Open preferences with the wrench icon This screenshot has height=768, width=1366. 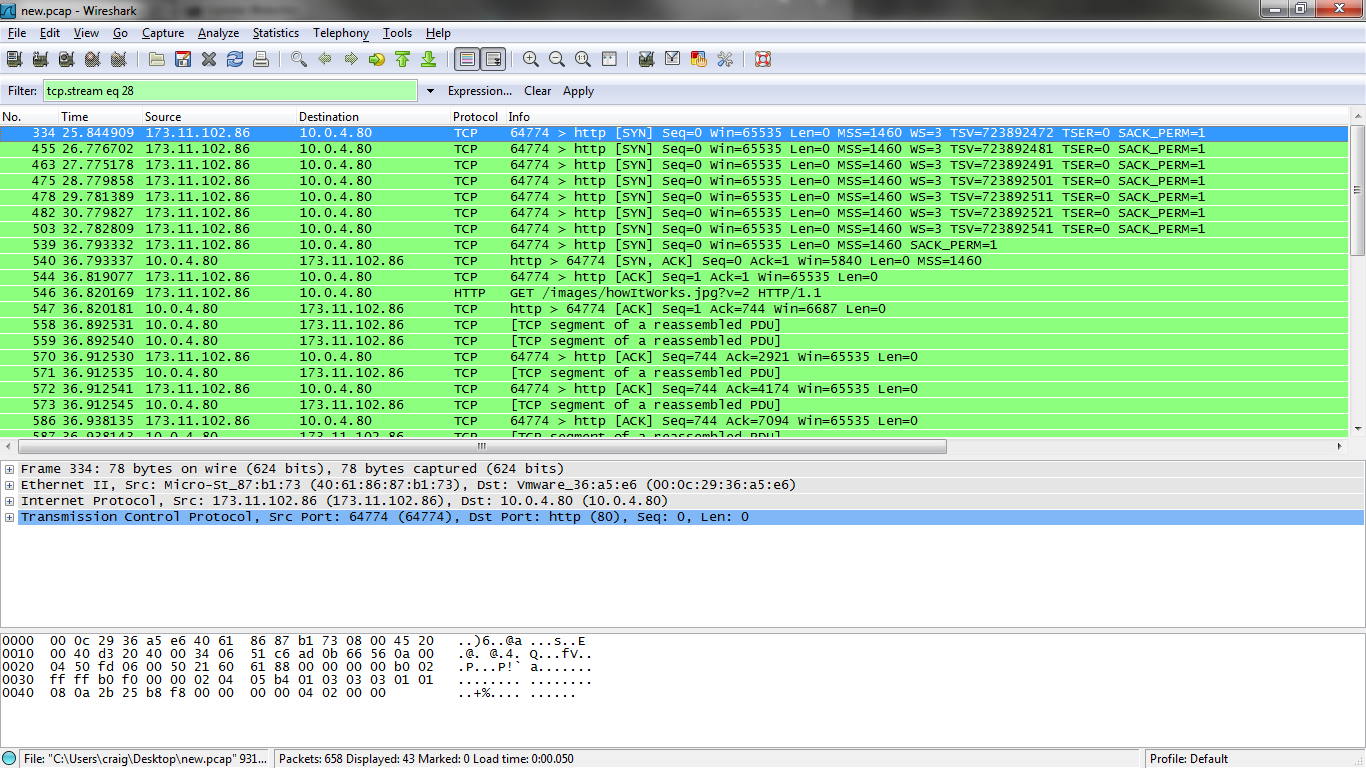pos(725,60)
